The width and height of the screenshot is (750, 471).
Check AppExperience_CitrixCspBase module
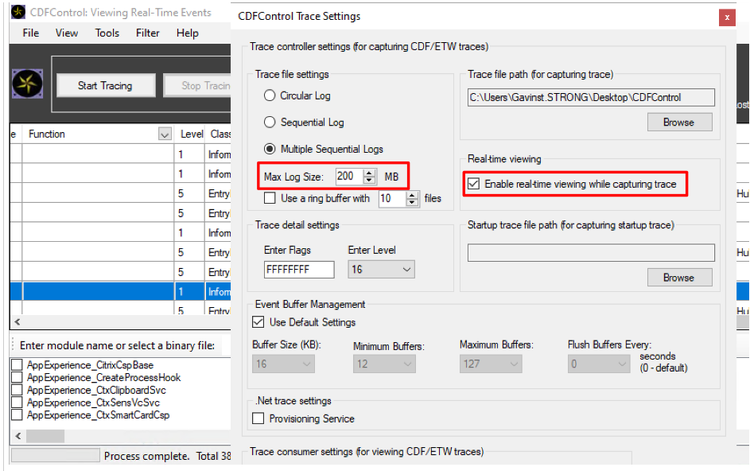tap(17, 365)
